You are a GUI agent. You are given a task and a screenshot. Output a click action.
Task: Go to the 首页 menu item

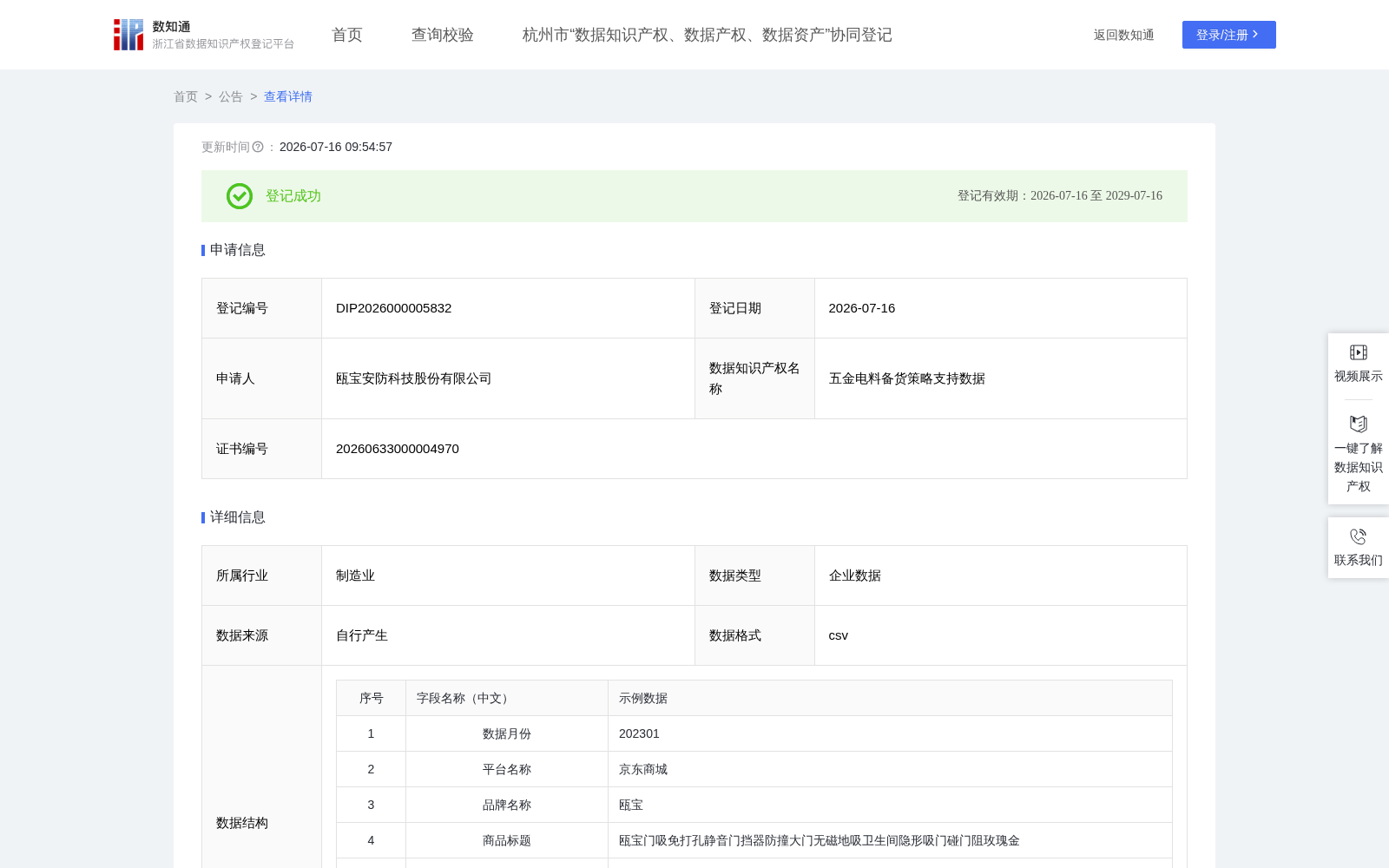tap(347, 35)
